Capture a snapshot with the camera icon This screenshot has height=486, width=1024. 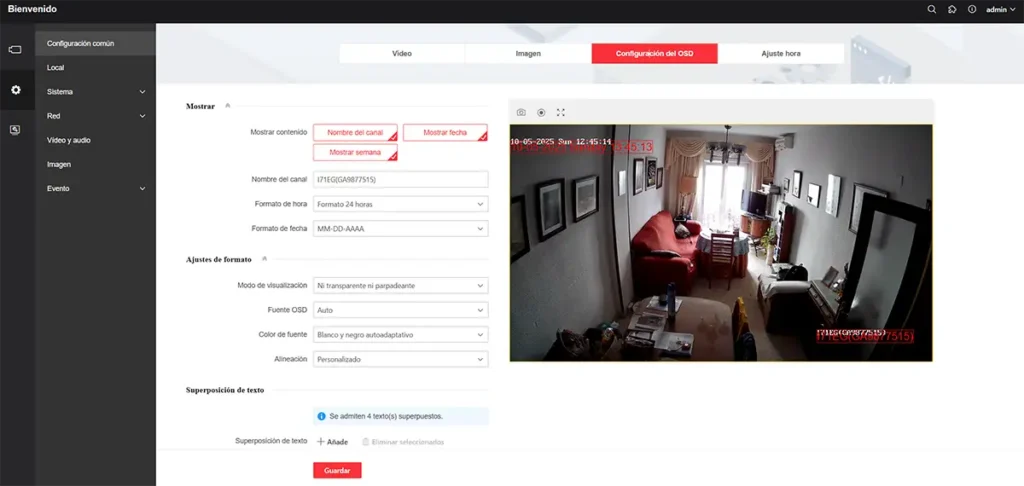click(x=521, y=112)
